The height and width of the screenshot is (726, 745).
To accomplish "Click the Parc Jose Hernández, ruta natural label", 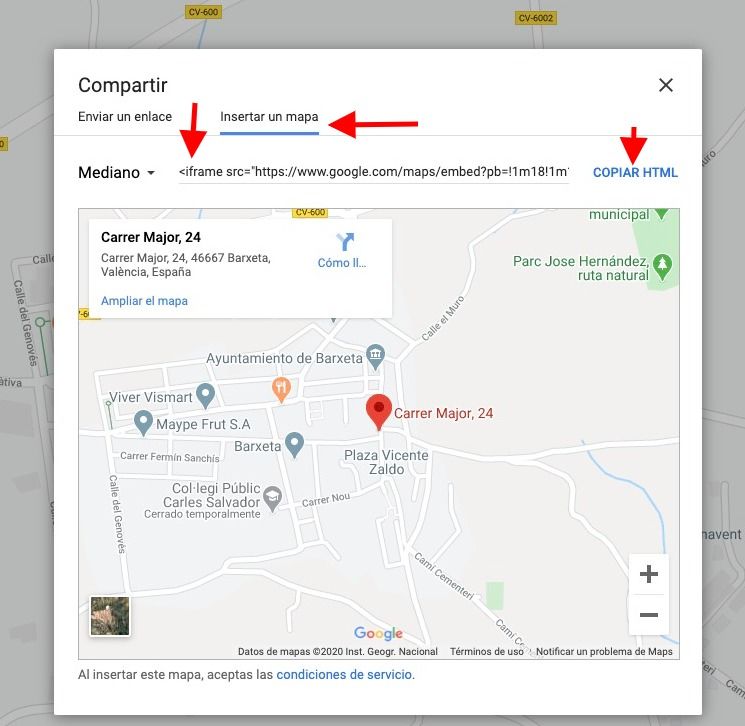I will click(x=581, y=268).
